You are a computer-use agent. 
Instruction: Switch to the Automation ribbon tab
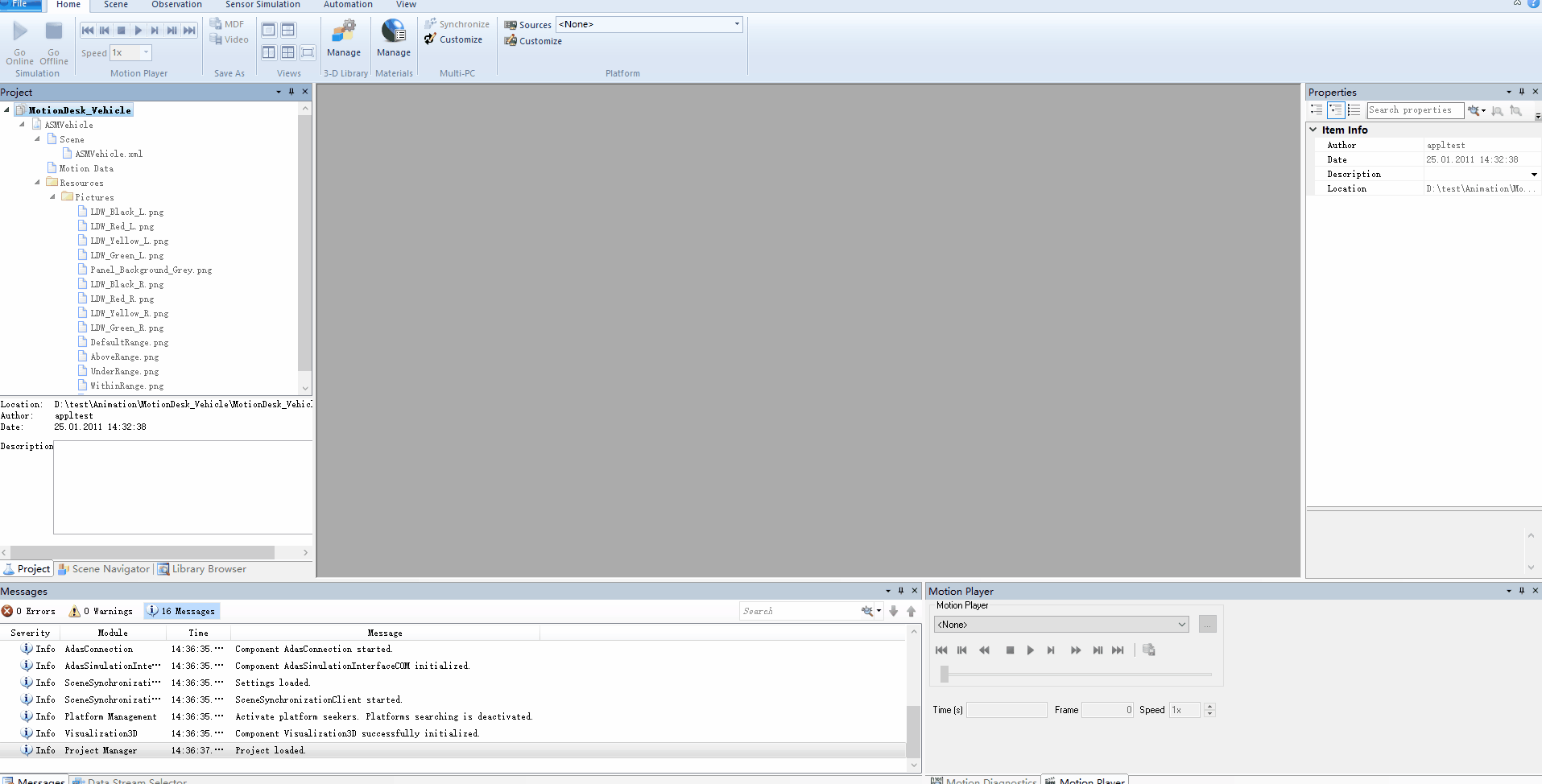(348, 5)
